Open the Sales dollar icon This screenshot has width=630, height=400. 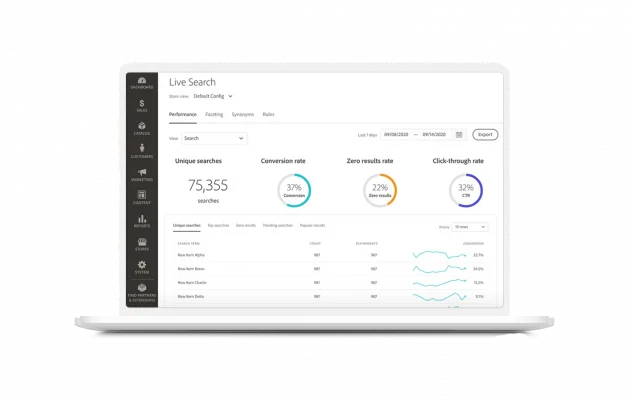(142, 104)
